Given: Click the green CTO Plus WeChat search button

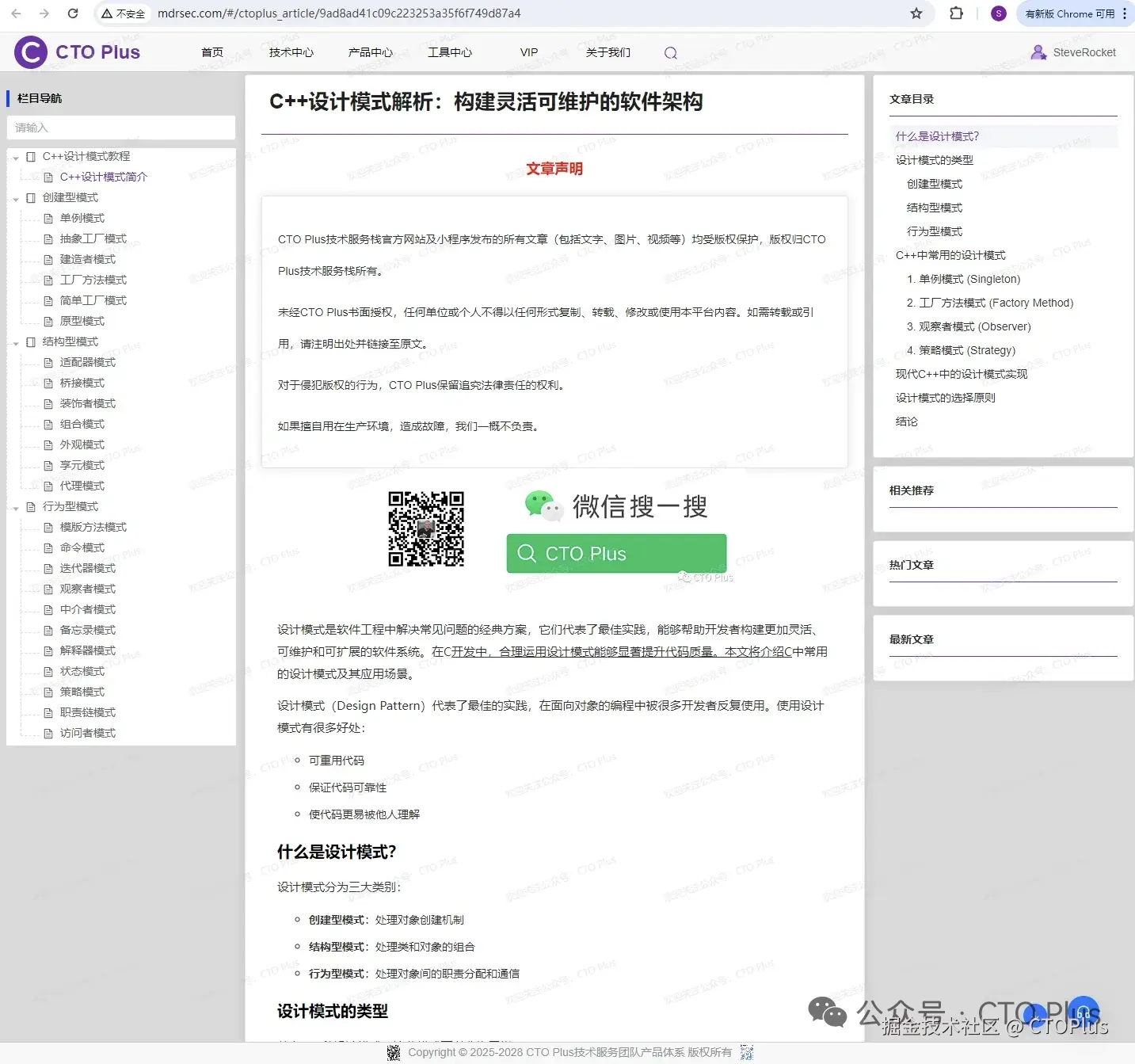Looking at the screenshot, I should pos(615,553).
